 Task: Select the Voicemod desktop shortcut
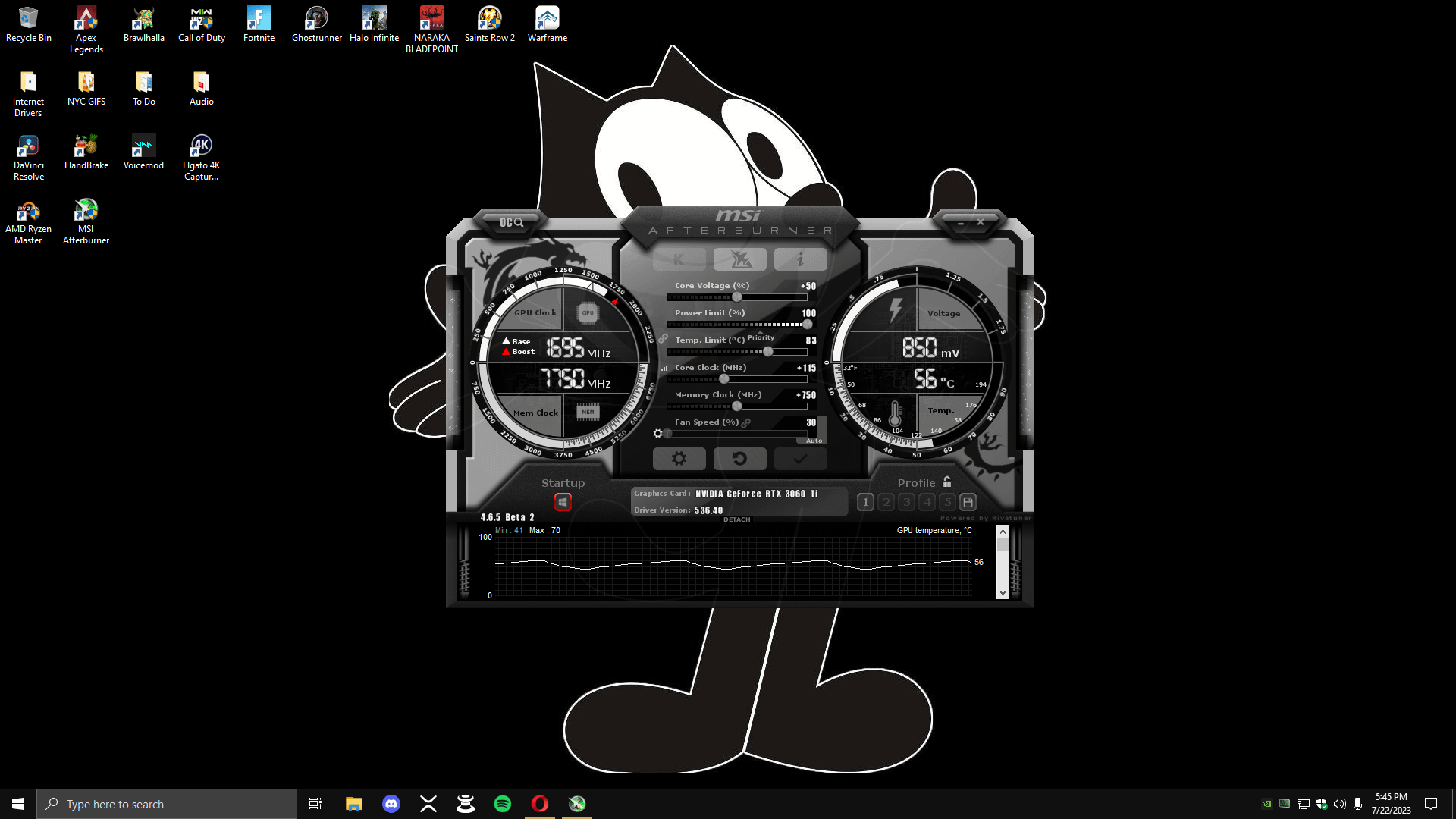pyautogui.click(x=143, y=152)
